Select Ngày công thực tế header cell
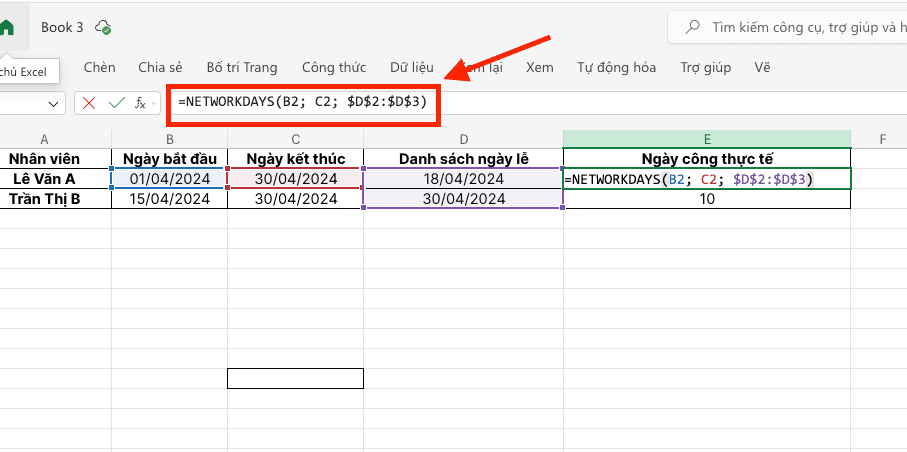 click(x=707, y=159)
